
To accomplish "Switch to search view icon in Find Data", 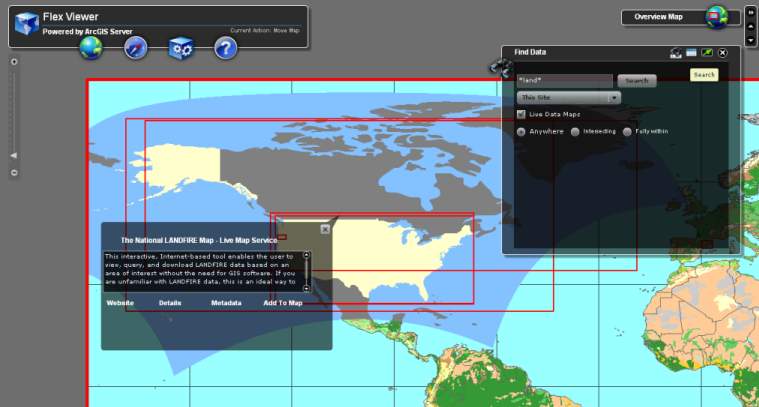I will pyautogui.click(x=676, y=52).
